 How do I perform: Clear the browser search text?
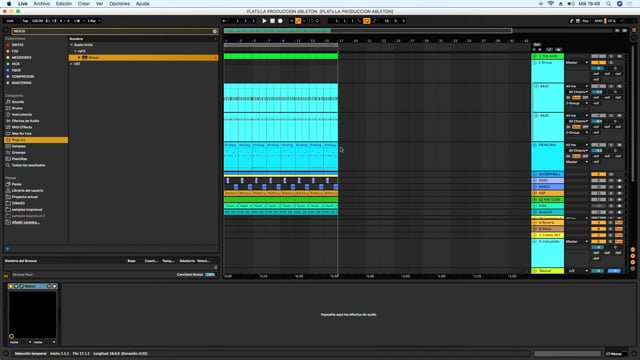[x=215, y=31]
